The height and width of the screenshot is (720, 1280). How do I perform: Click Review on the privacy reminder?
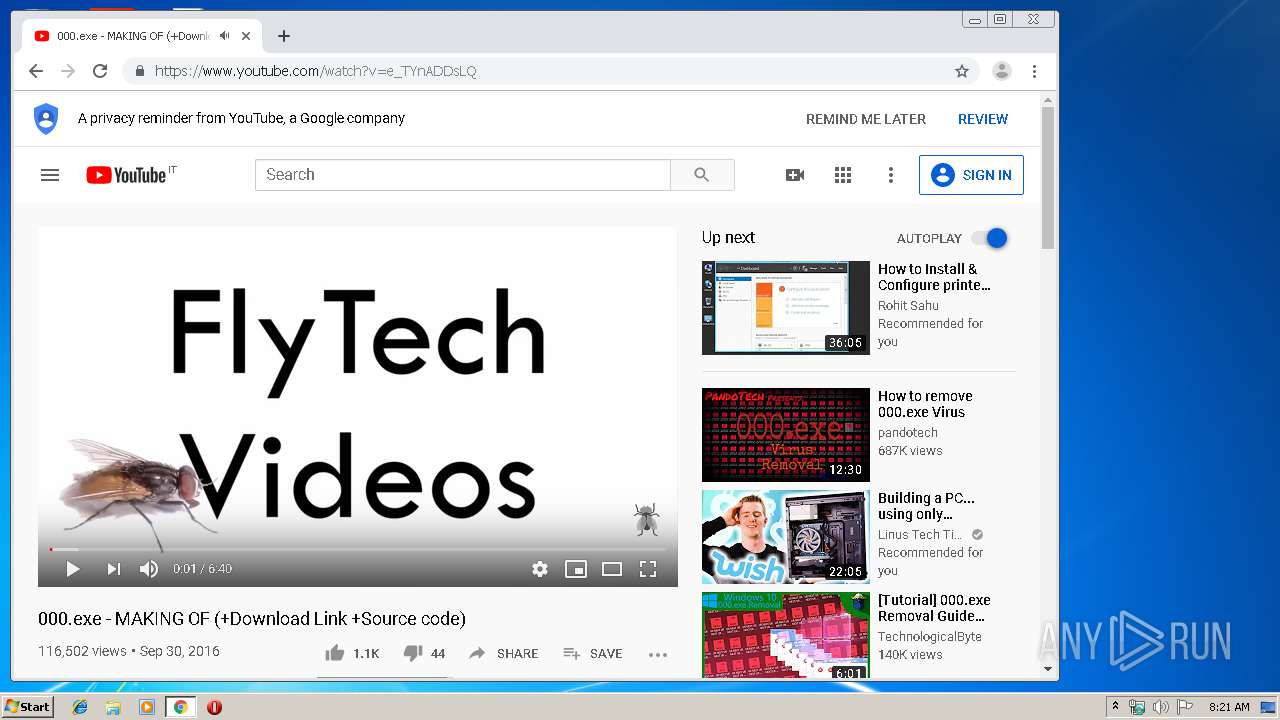983,119
